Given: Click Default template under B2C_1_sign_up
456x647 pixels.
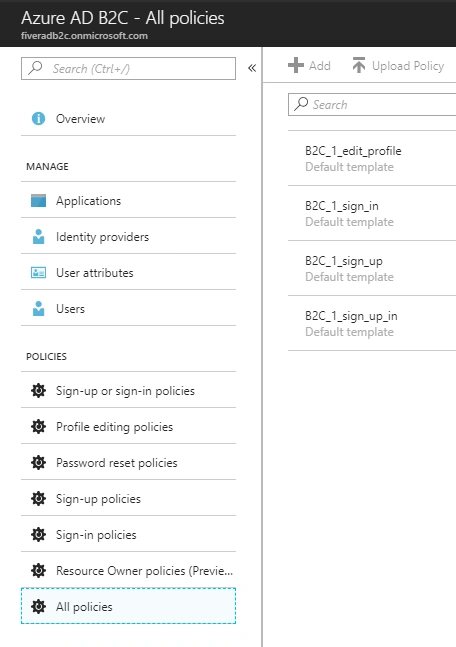Looking at the screenshot, I should click(x=349, y=277).
